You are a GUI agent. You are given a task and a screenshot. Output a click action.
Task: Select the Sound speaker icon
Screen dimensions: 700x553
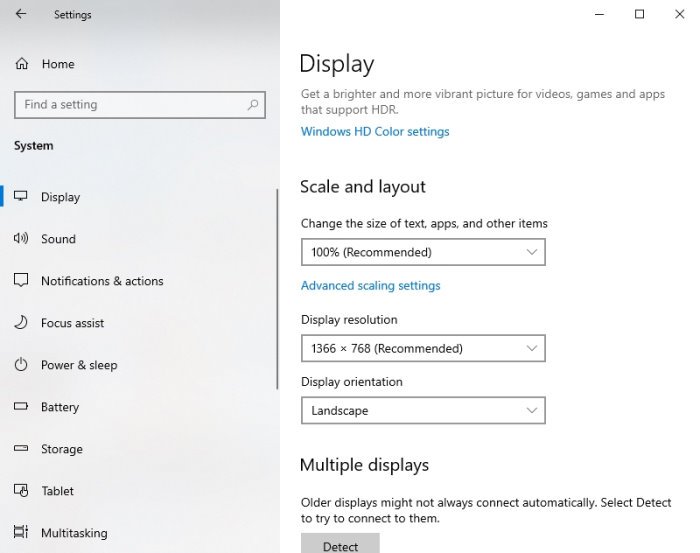21,238
